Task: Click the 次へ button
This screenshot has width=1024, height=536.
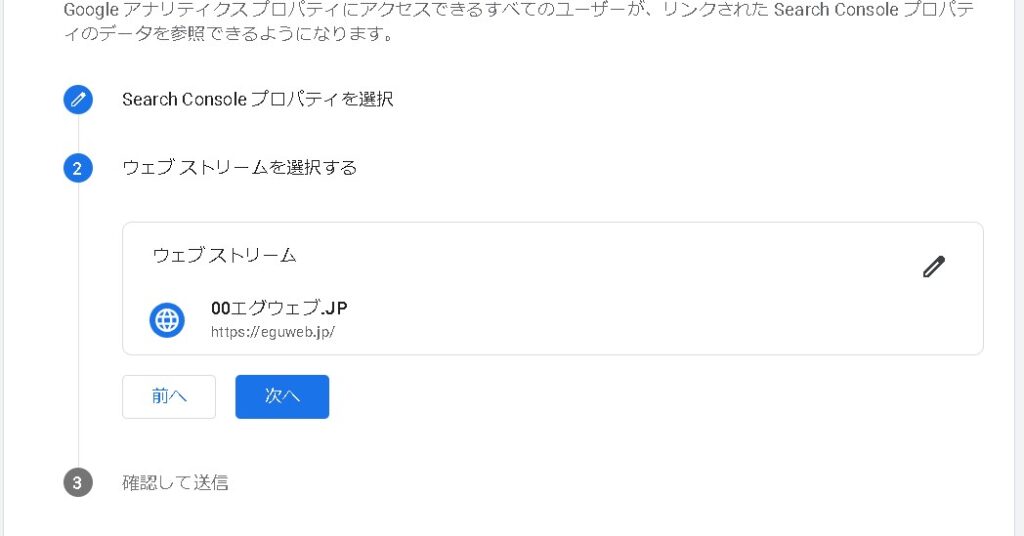Action: (282, 396)
